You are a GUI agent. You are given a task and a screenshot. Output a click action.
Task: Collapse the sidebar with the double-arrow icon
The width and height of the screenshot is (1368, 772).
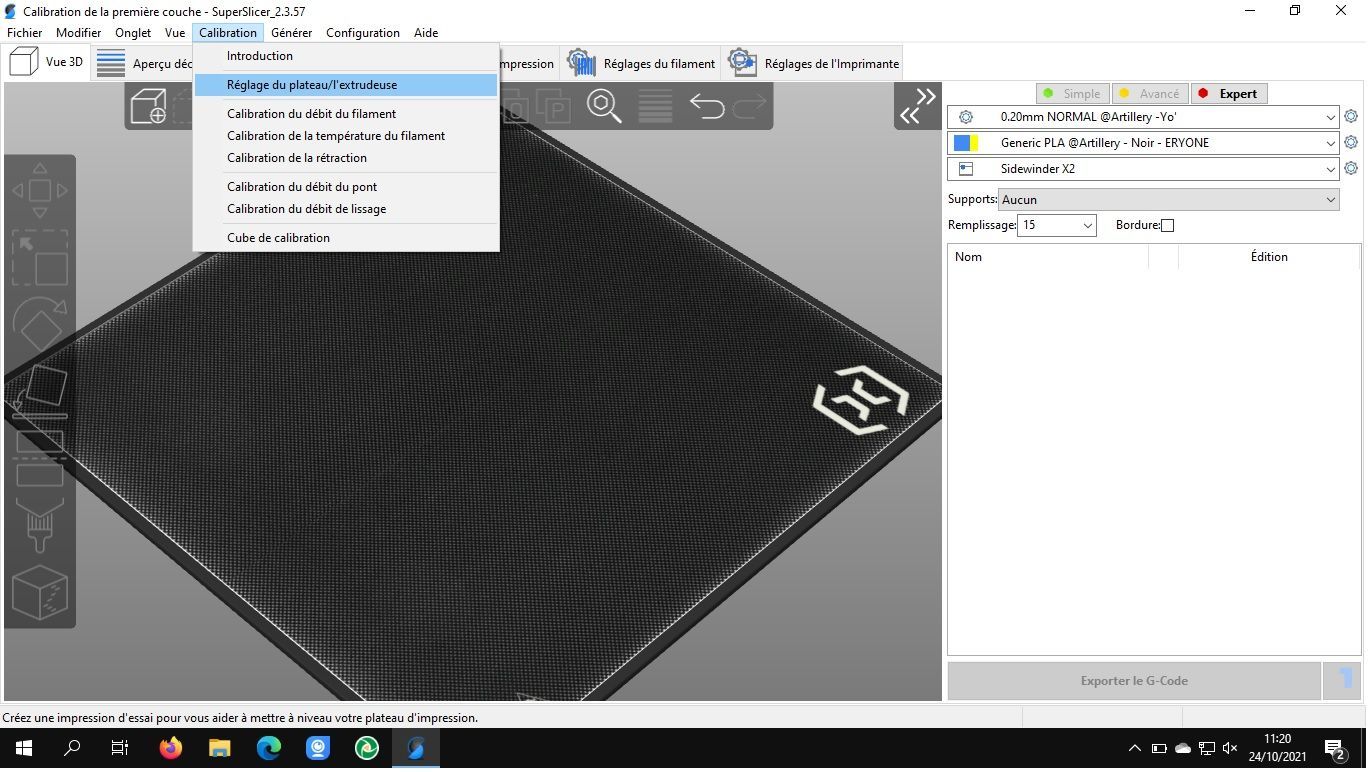[917, 105]
